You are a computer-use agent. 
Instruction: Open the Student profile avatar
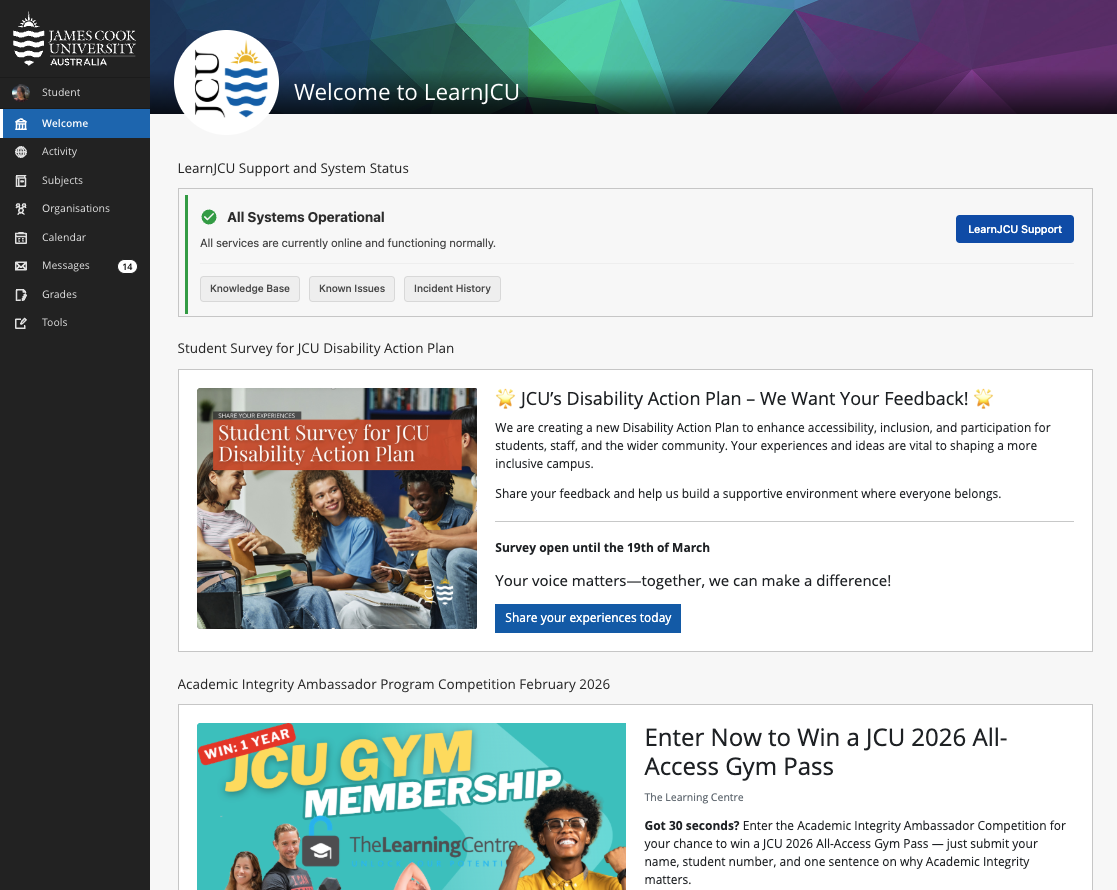(x=21, y=92)
